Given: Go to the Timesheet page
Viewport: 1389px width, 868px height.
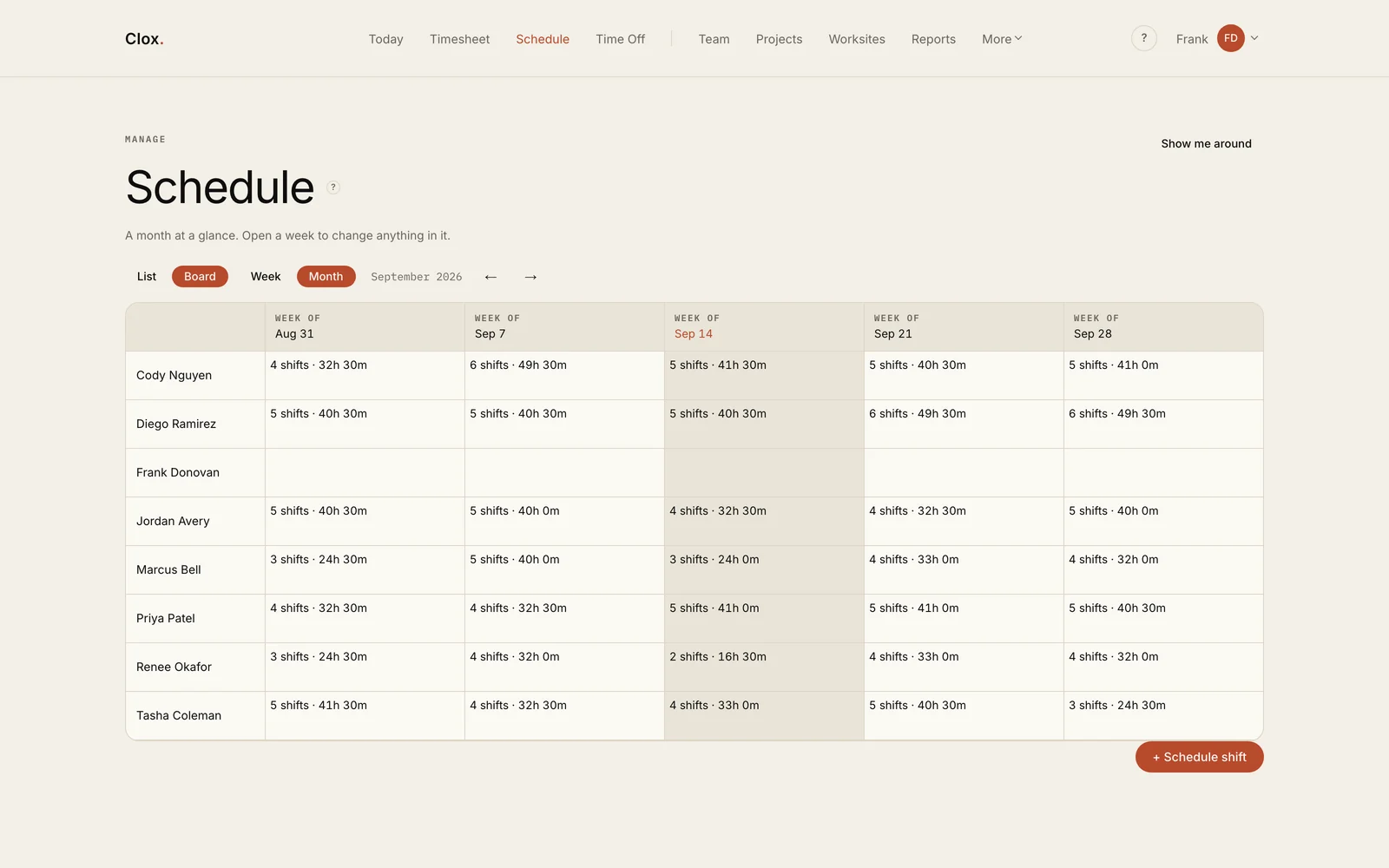Looking at the screenshot, I should coord(459,39).
